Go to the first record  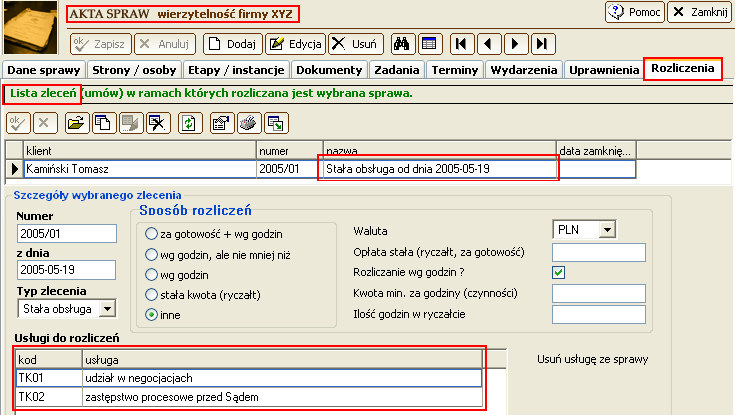coord(462,44)
